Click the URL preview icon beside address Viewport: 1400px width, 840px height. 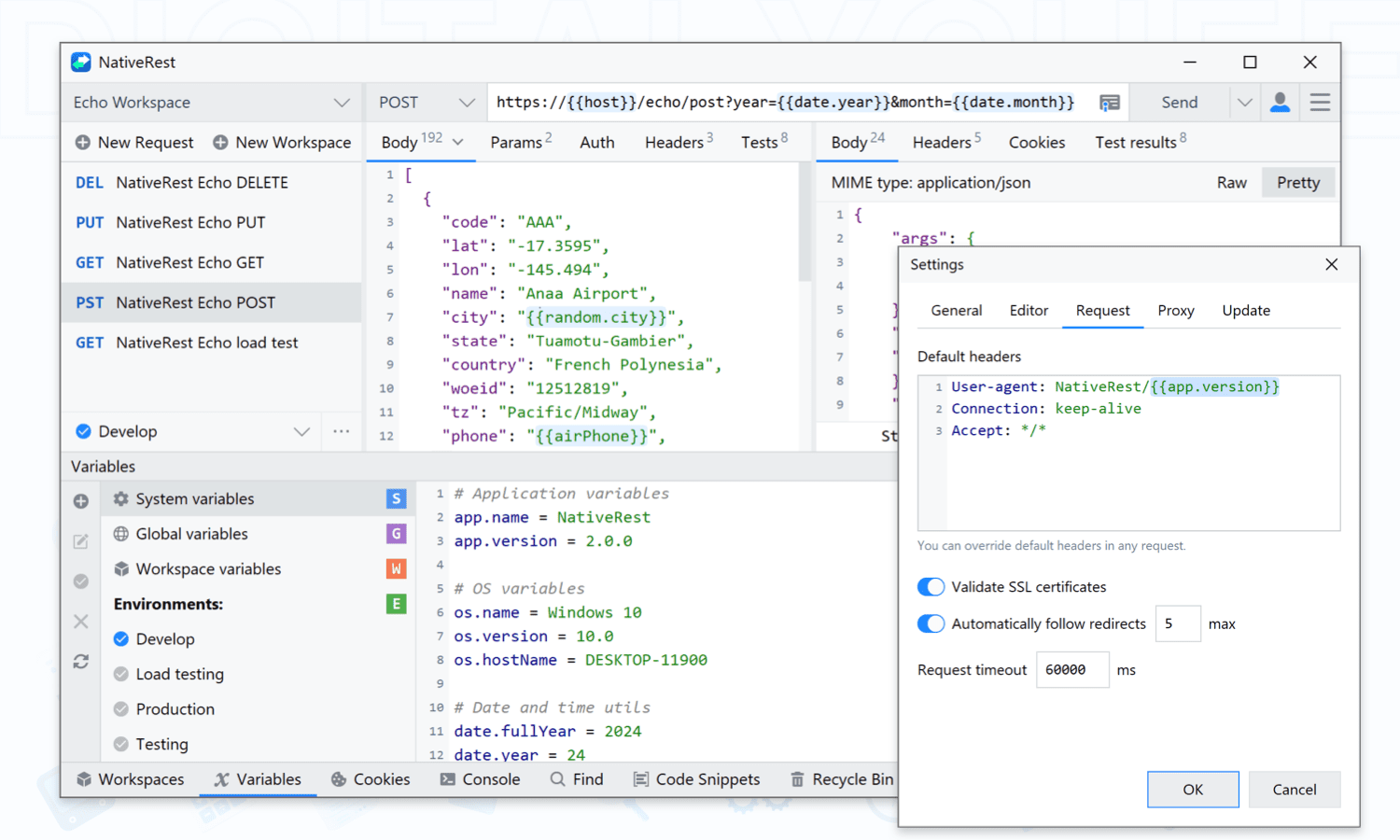(1109, 103)
